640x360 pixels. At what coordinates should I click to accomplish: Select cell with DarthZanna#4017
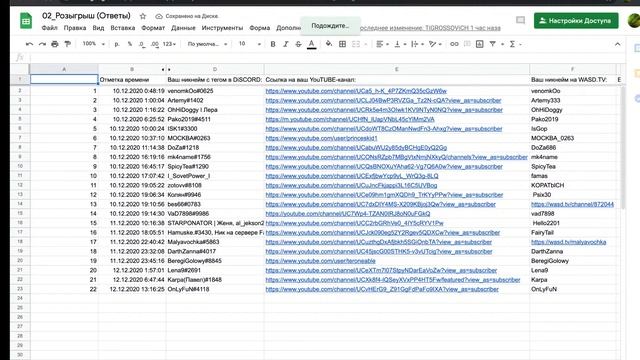pos(215,251)
